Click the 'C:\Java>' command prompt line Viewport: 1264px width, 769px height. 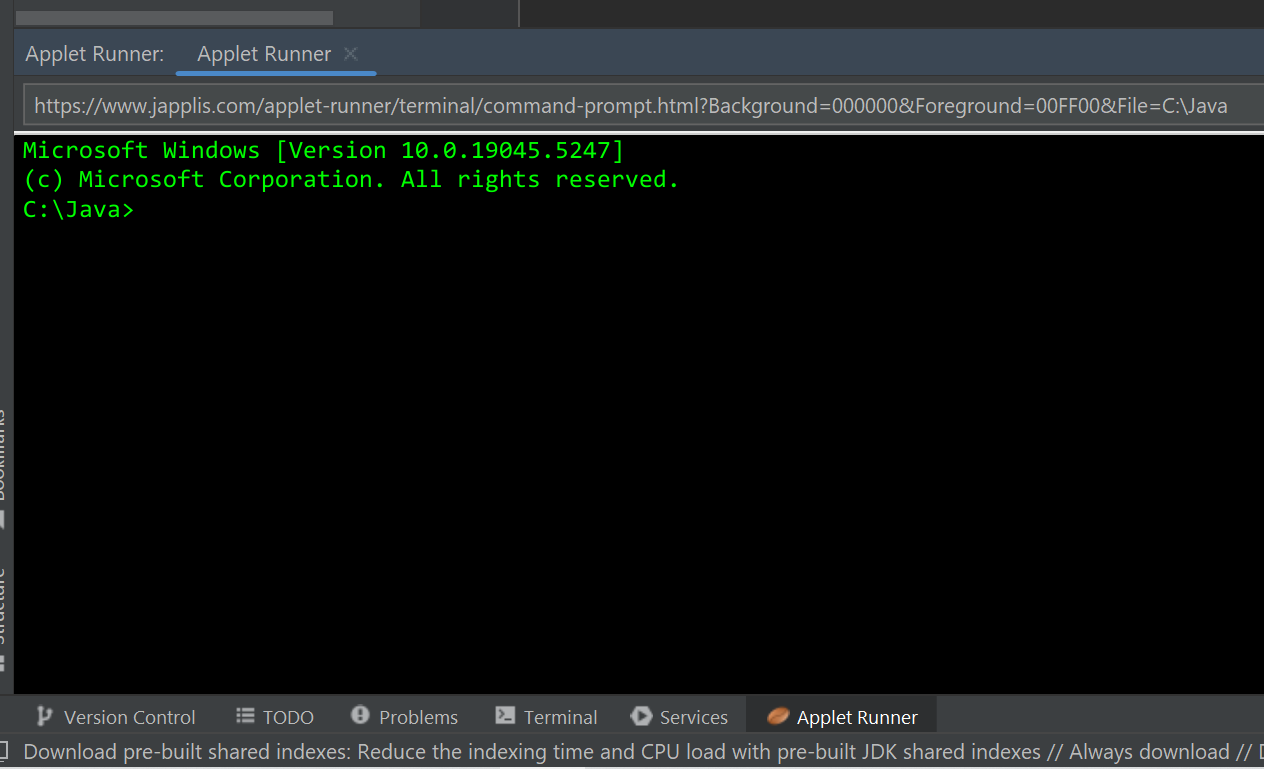tap(78, 210)
